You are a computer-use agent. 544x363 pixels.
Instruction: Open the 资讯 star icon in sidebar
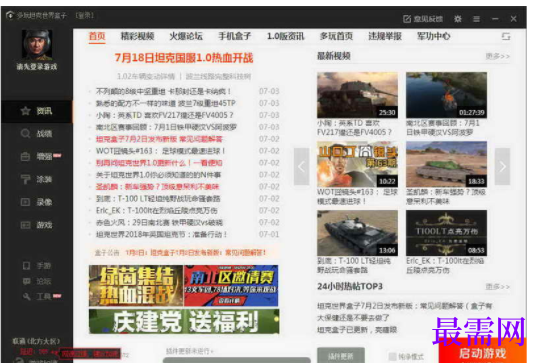(x=25, y=111)
